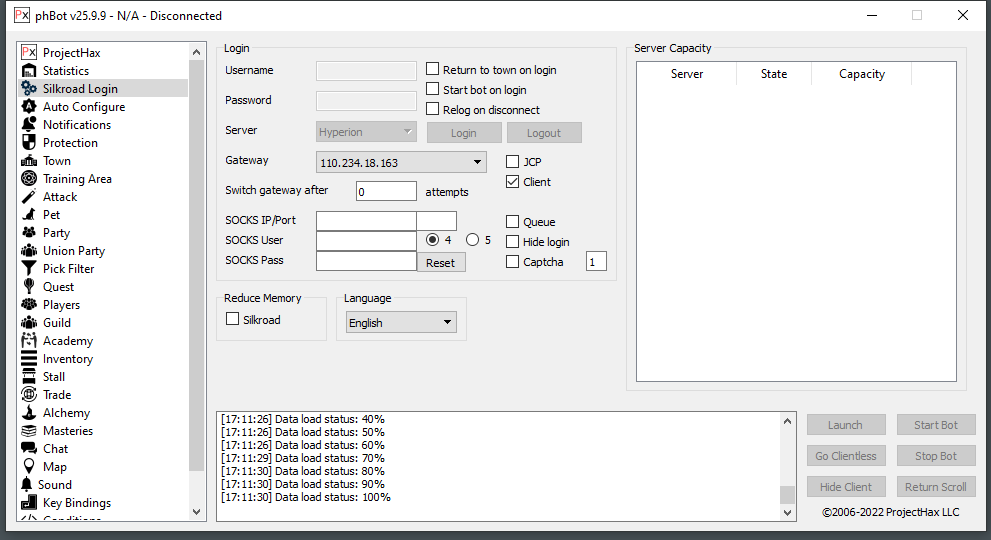Open Protection via its shield icon
The width and height of the screenshot is (991, 540).
29,143
